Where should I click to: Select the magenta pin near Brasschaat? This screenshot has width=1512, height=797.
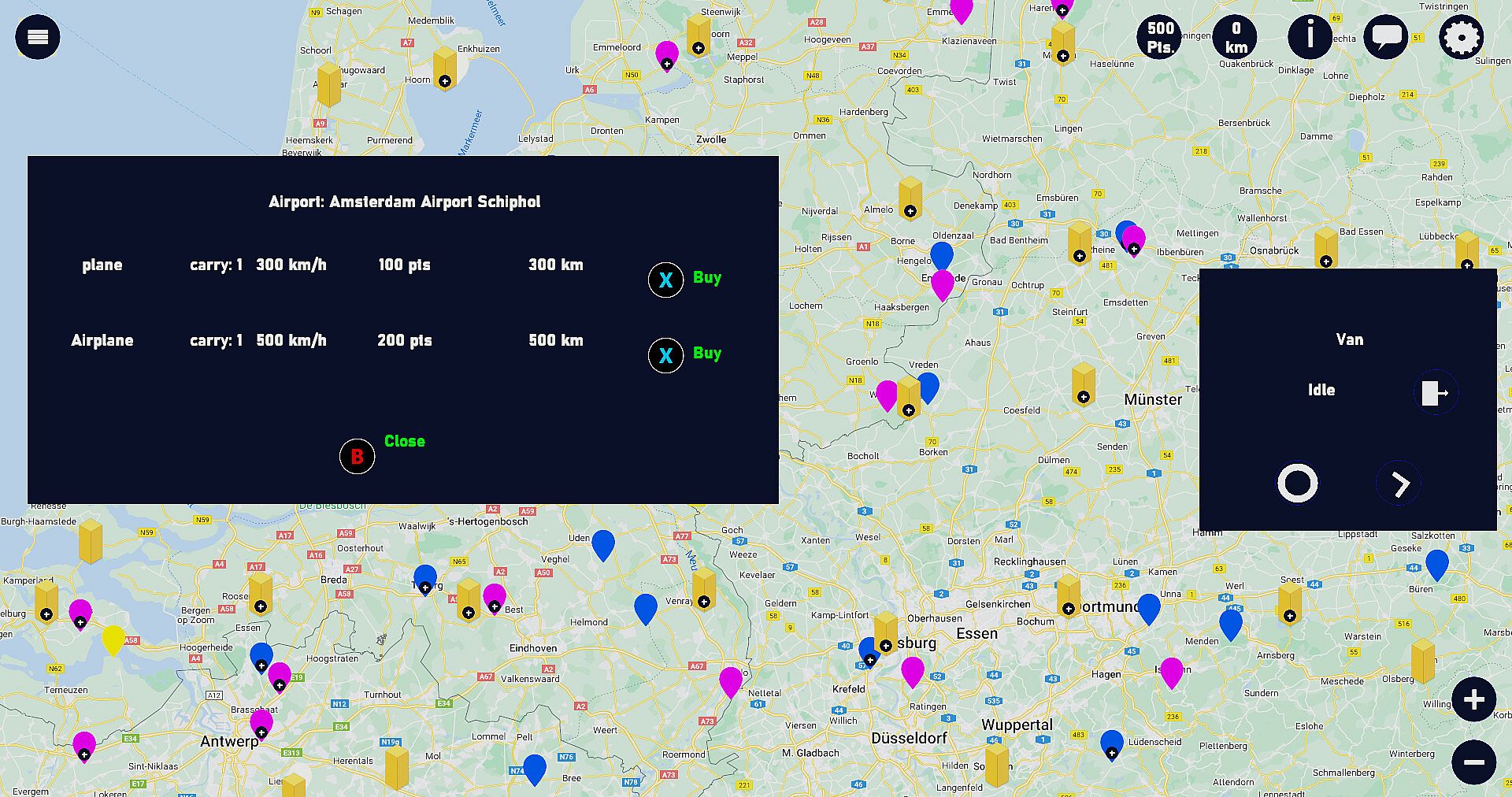pos(261,725)
